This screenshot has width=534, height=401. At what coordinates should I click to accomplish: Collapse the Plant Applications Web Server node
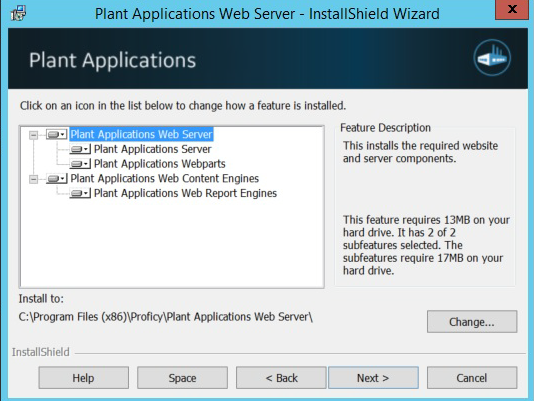33,135
